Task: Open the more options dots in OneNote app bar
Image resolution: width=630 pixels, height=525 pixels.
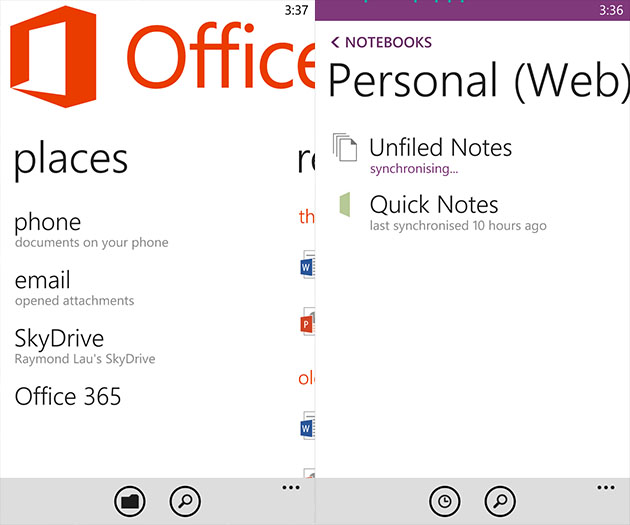Action: (x=606, y=488)
